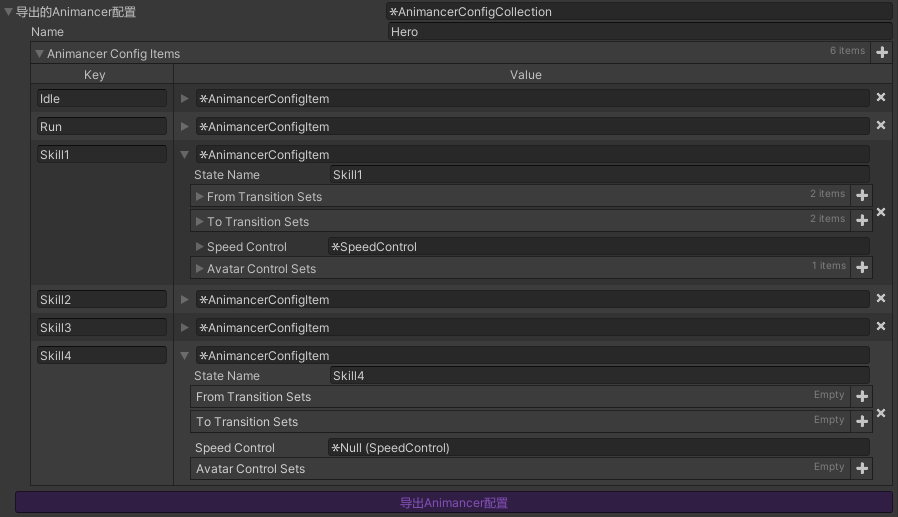This screenshot has width=898, height=517.
Task: Edit the State Name field with Skill1
Action: coord(600,175)
